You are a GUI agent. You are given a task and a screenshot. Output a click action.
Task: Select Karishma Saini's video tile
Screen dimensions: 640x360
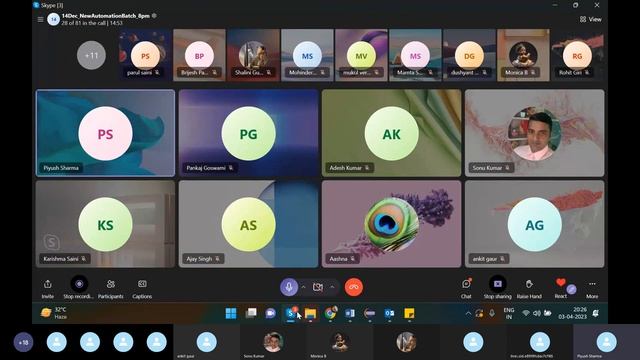[105, 224]
